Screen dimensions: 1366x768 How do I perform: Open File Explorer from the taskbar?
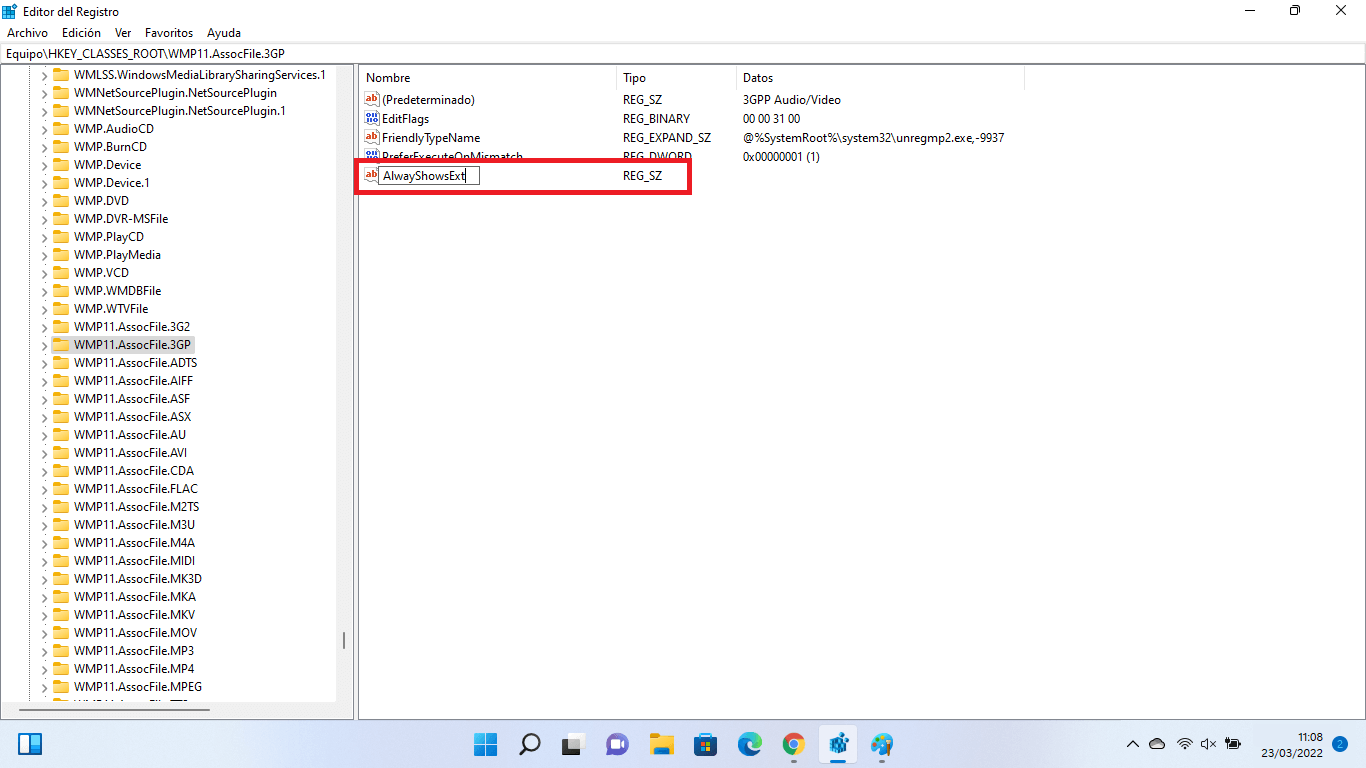(661, 744)
